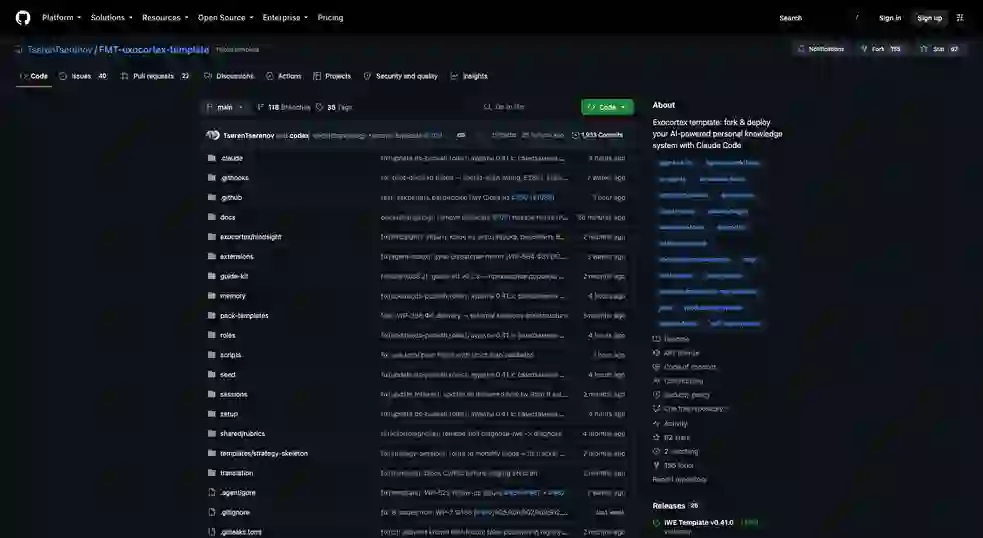Open the Enterprise menu

pyautogui.click(x=285, y=18)
